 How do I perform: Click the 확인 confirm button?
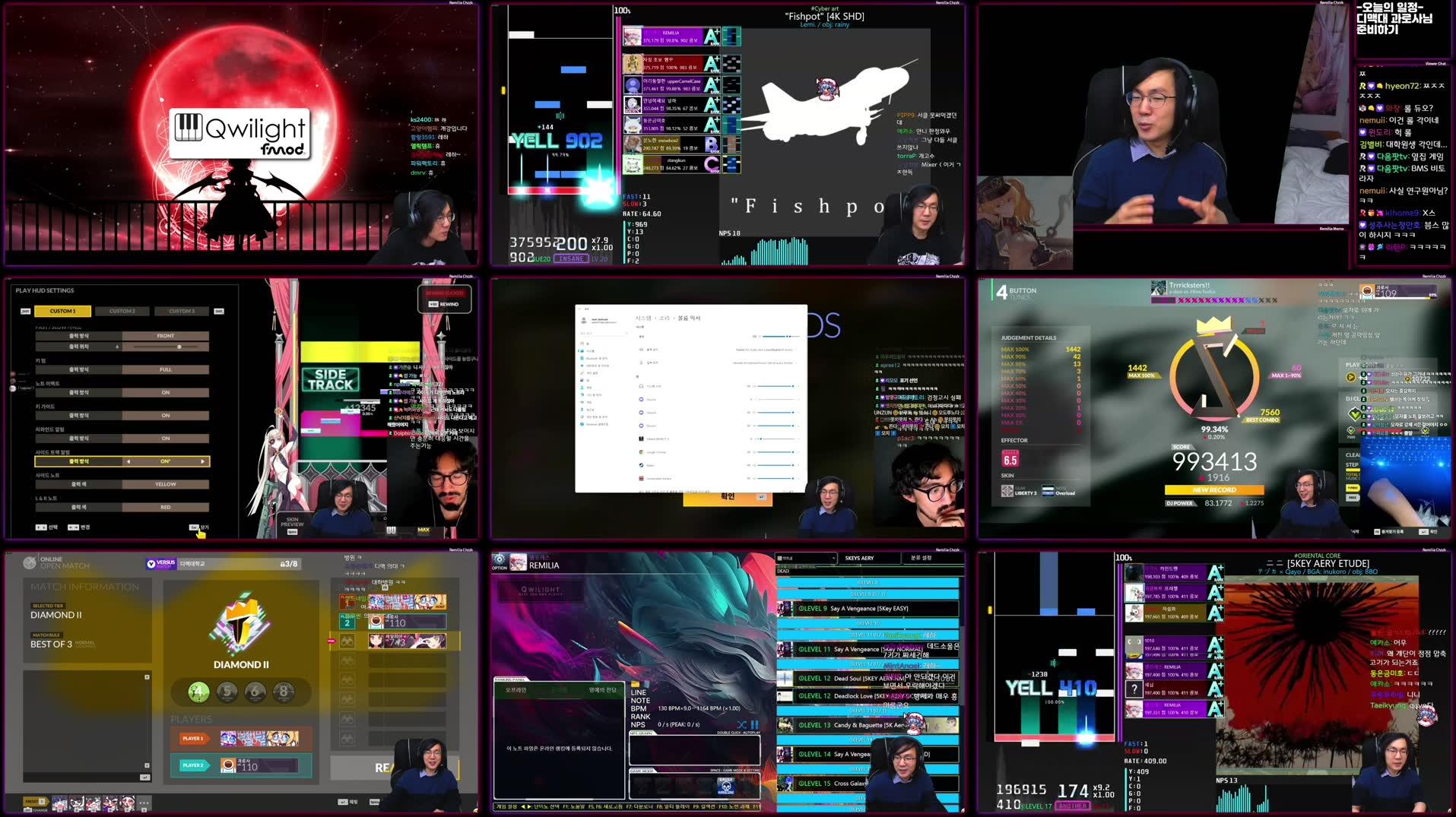click(x=728, y=496)
